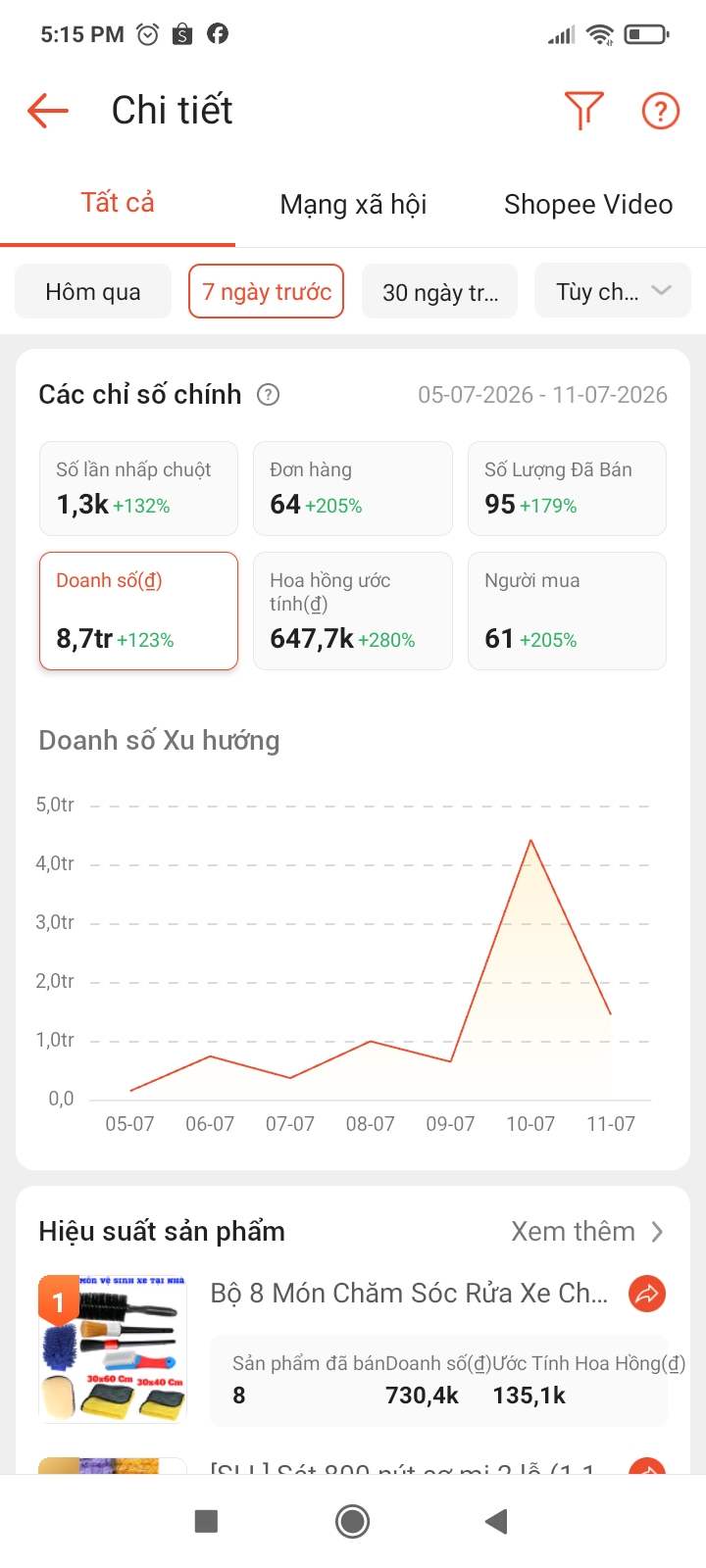
Task: Tap Android recent apps square button
Action: click(x=206, y=1521)
